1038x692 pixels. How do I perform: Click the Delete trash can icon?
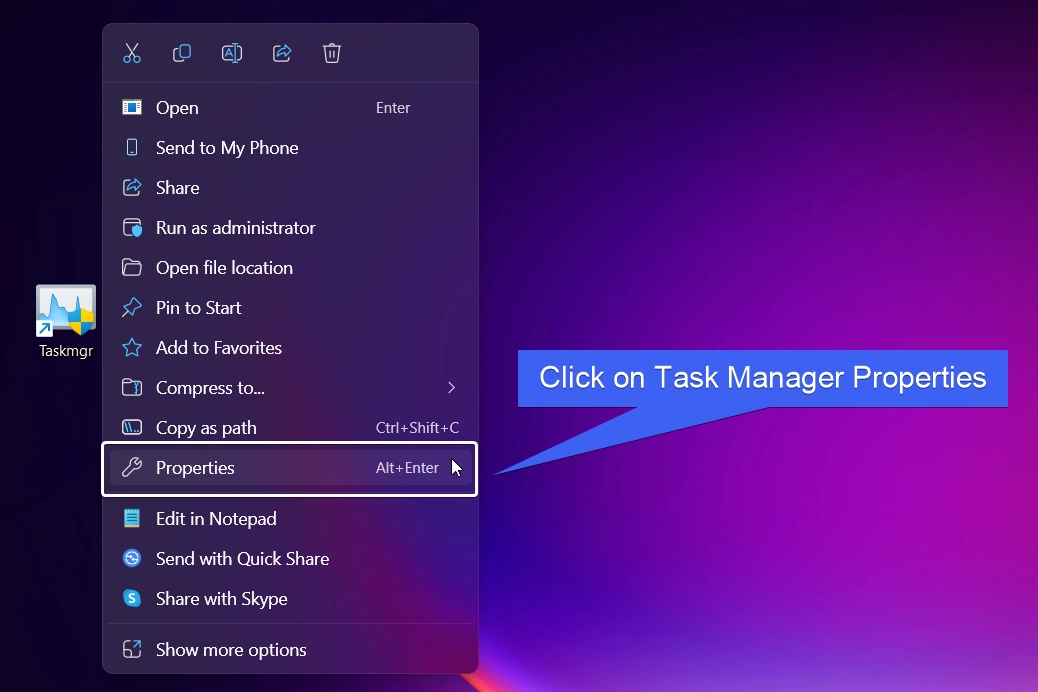(332, 53)
